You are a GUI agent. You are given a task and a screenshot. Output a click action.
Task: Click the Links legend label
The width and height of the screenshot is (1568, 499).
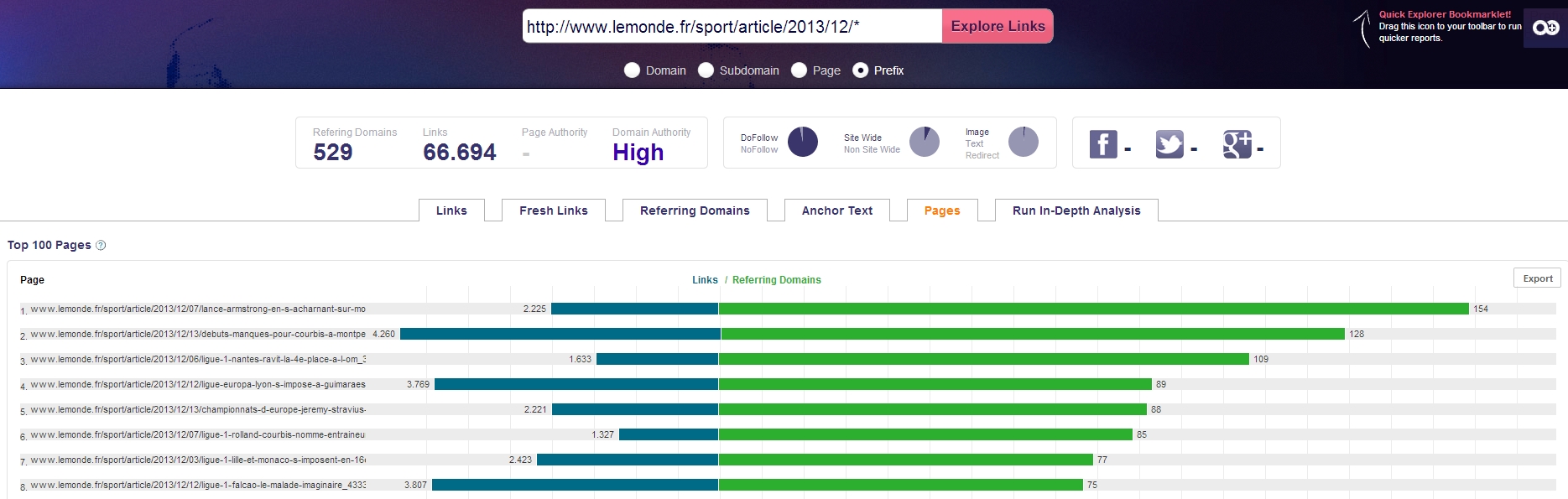(705, 280)
